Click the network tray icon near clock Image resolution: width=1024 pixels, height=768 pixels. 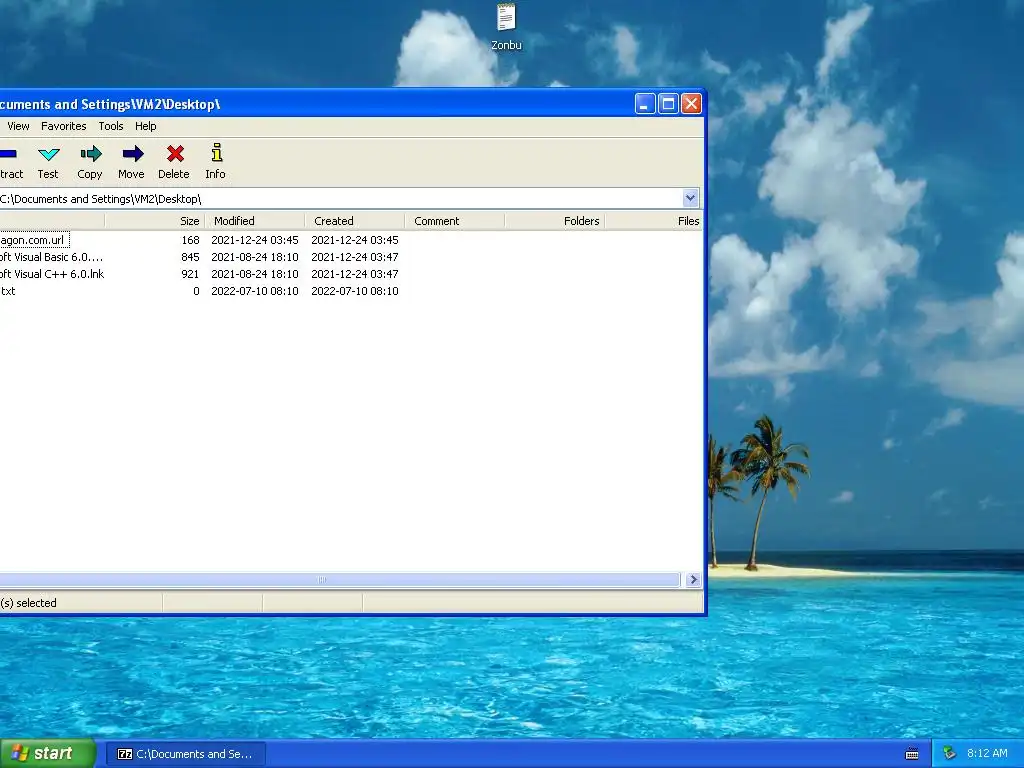949,754
